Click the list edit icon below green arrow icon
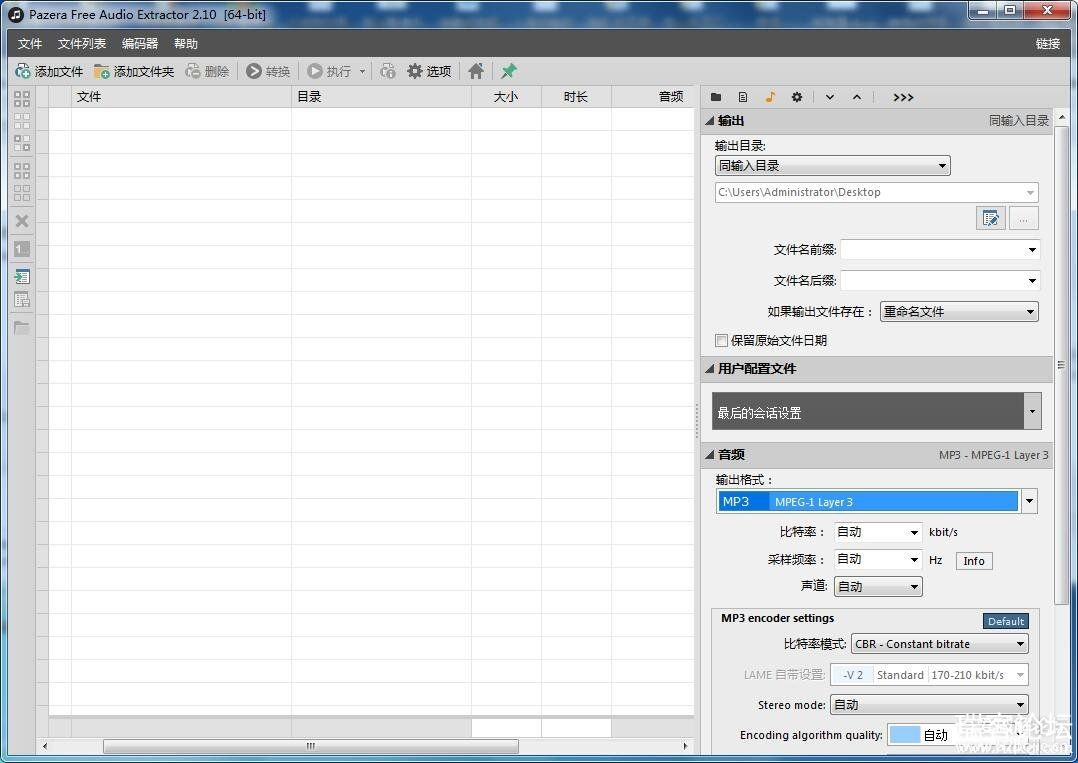The height and width of the screenshot is (763, 1078). click(22, 300)
